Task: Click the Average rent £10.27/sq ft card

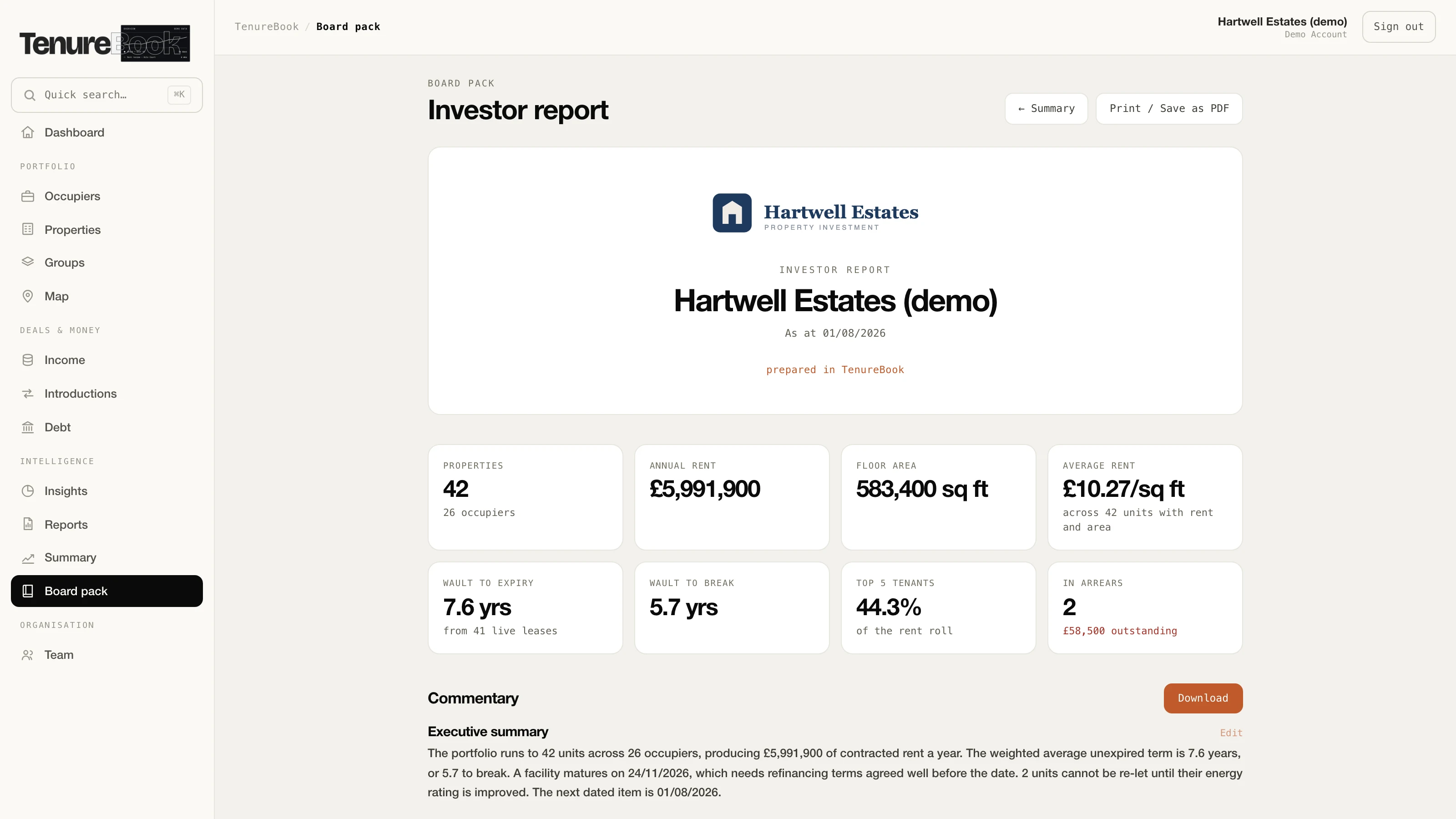Action: tap(1145, 497)
